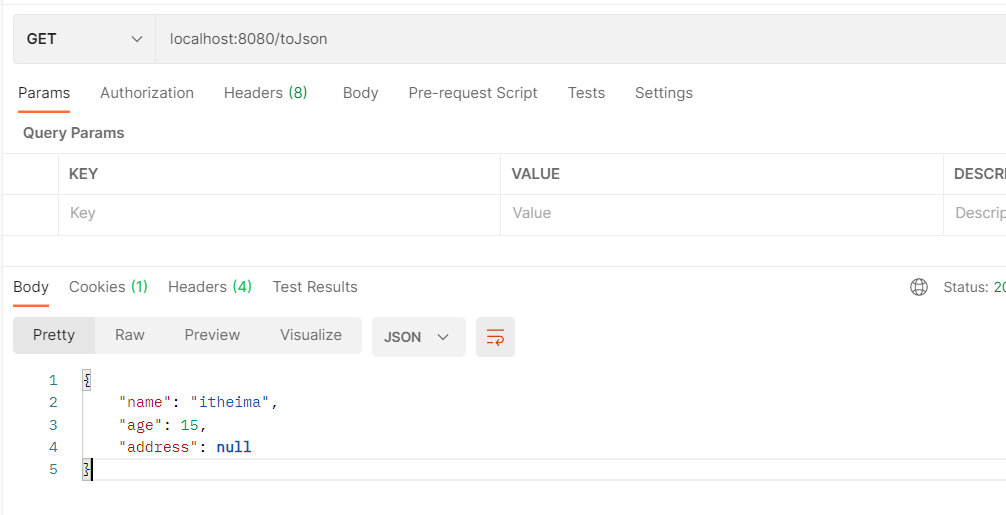Click the query param Value field
1006x515 pixels.
[721, 213]
